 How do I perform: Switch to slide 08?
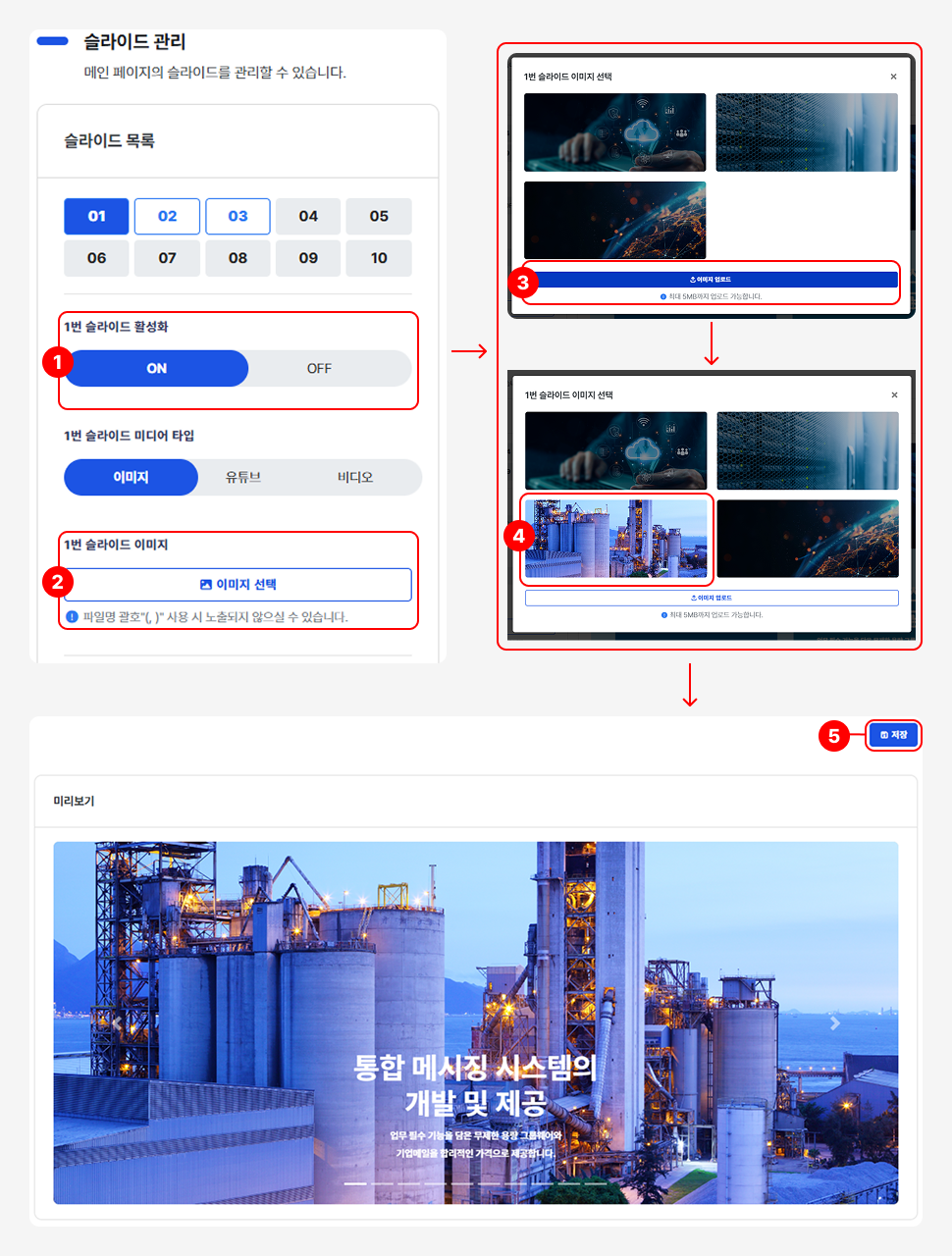coord(238,259)
